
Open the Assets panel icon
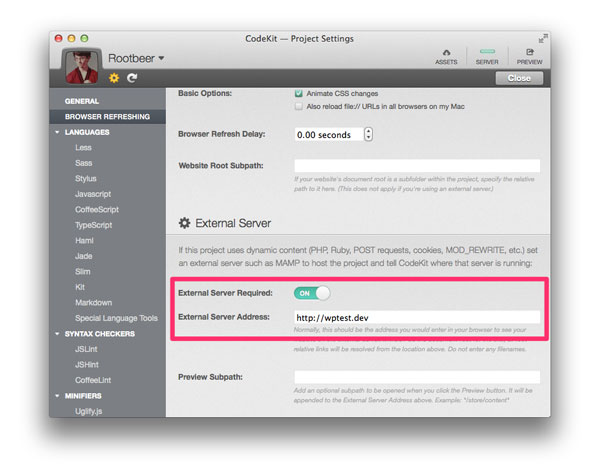[x=446, y=56]
